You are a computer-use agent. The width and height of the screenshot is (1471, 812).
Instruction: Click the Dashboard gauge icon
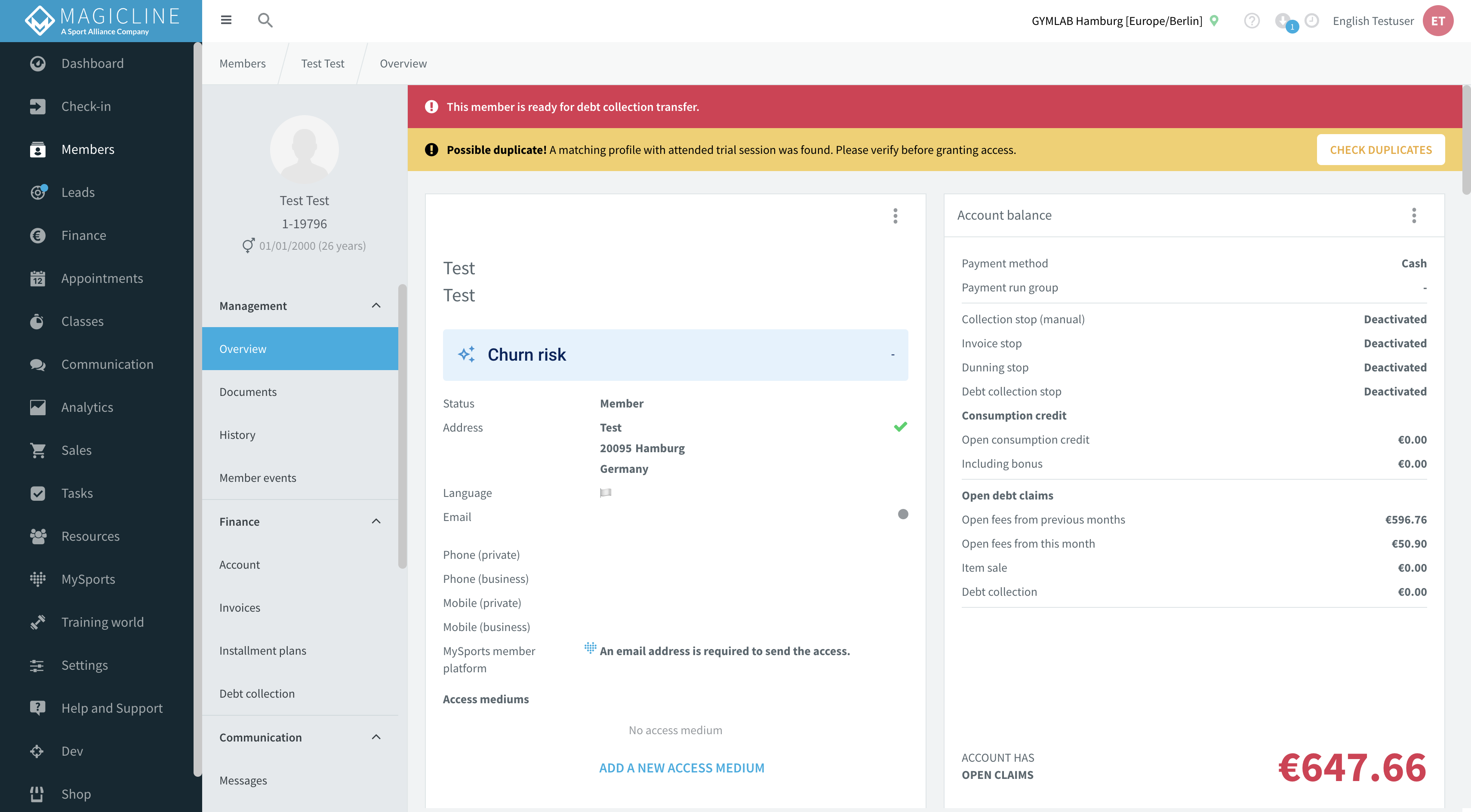click(38, 63)
